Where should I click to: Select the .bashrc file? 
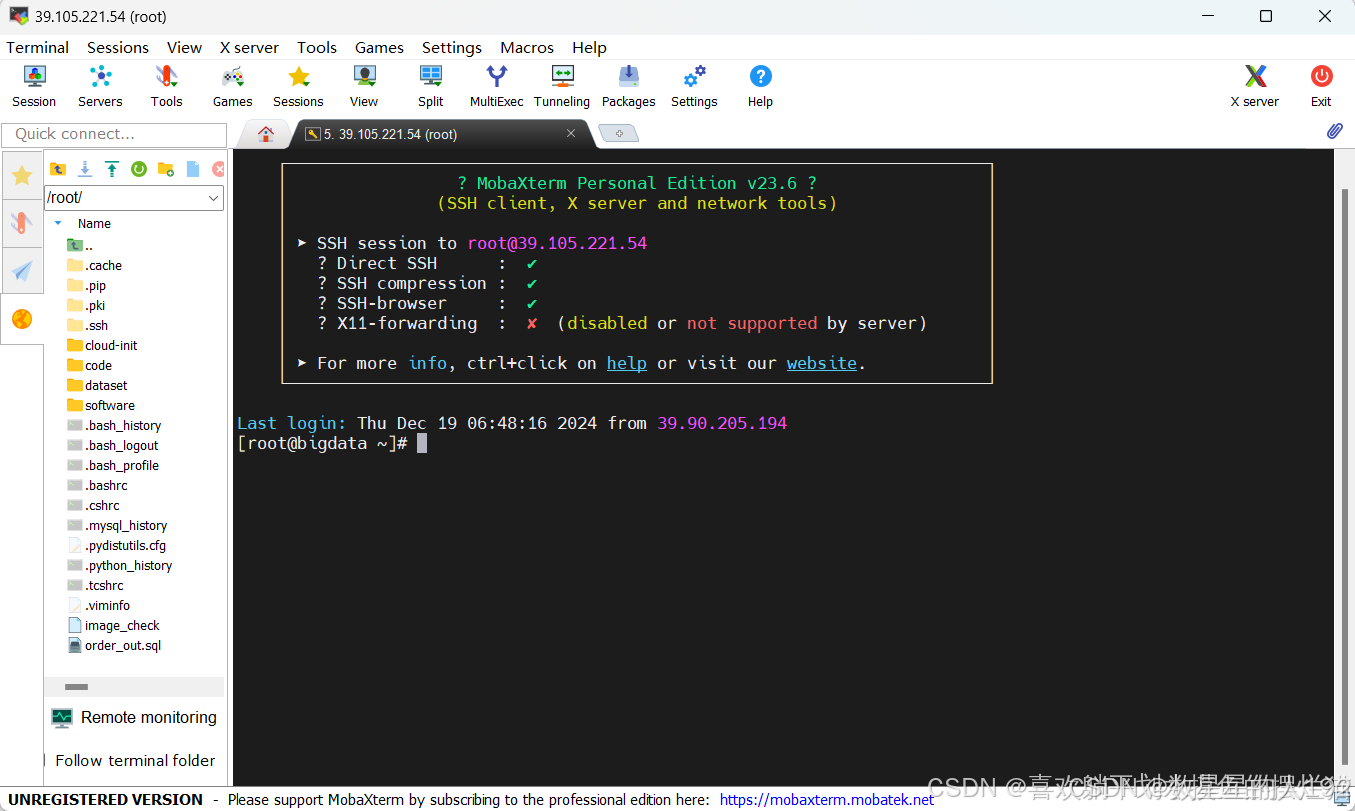pos(97,485)
